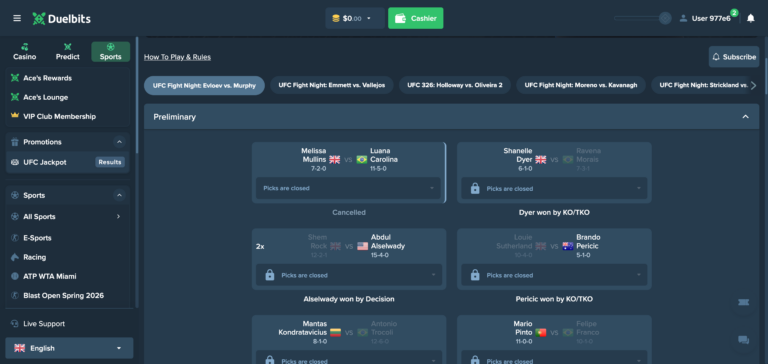This screenshot has height=364, width=768.
Task: Click the Blast Open Spring 2026 icon
Action: pos(15,295)
